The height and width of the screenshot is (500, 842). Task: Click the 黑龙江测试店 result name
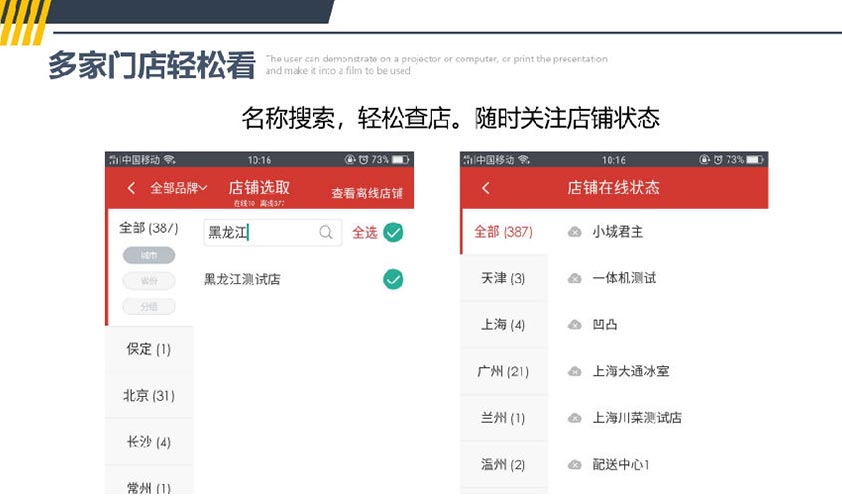[x=242, y=279]
